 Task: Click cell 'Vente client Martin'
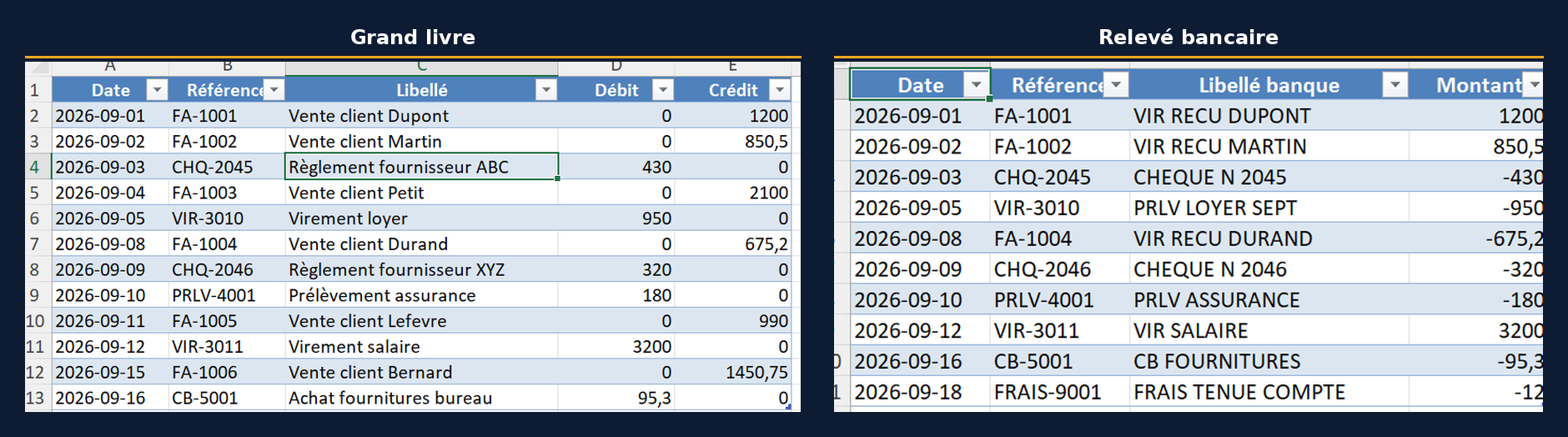(421, 141)
